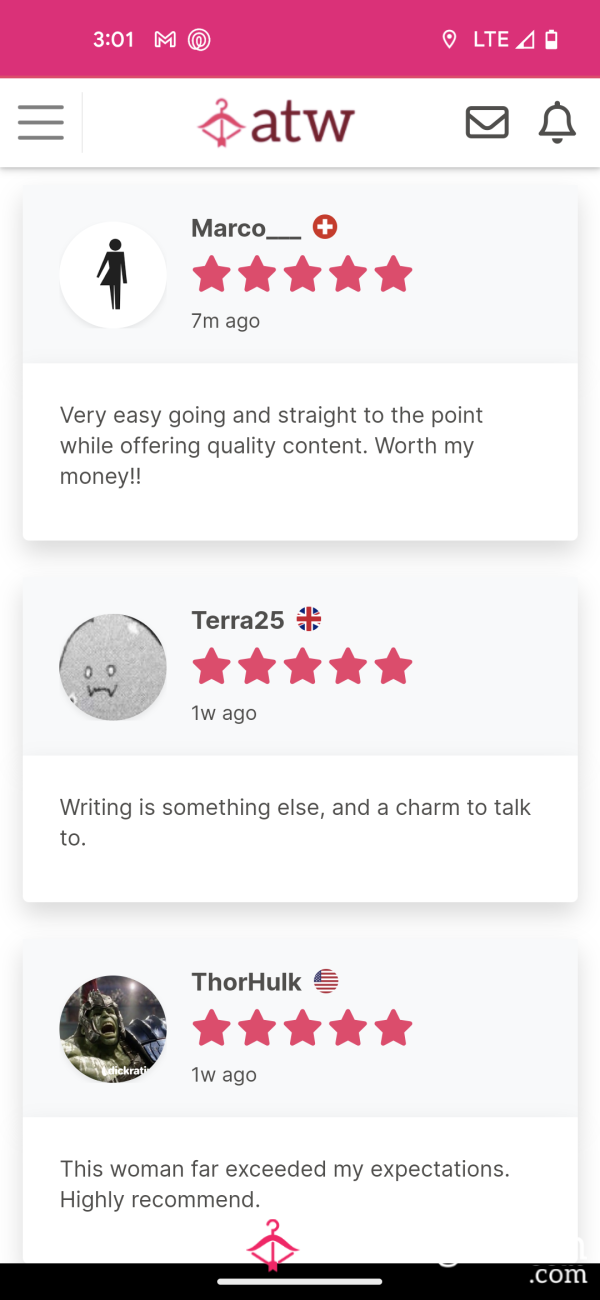600x1300 pixels.
Task: Tap the UK flag beside Terra25
Action: (x=309, y=619)
